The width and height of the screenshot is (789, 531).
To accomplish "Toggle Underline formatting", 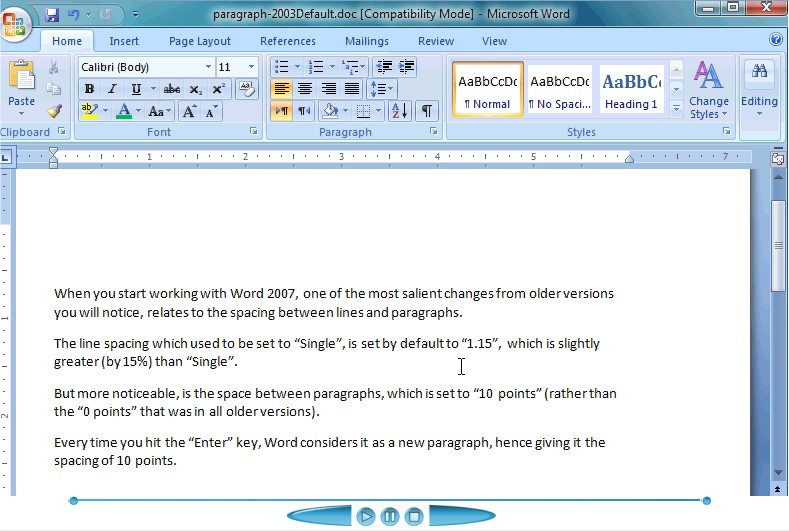I will [x=136, y=89].
